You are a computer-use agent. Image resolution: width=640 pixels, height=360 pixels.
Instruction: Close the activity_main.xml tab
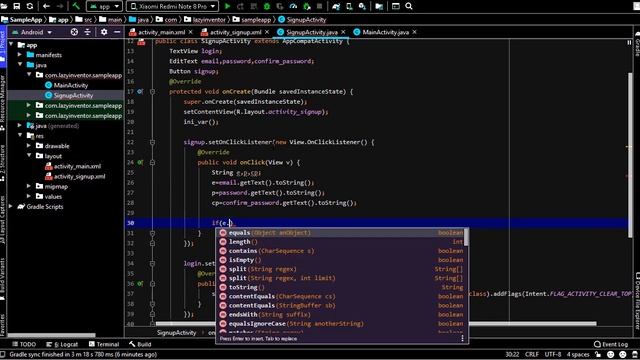(190, 32)
